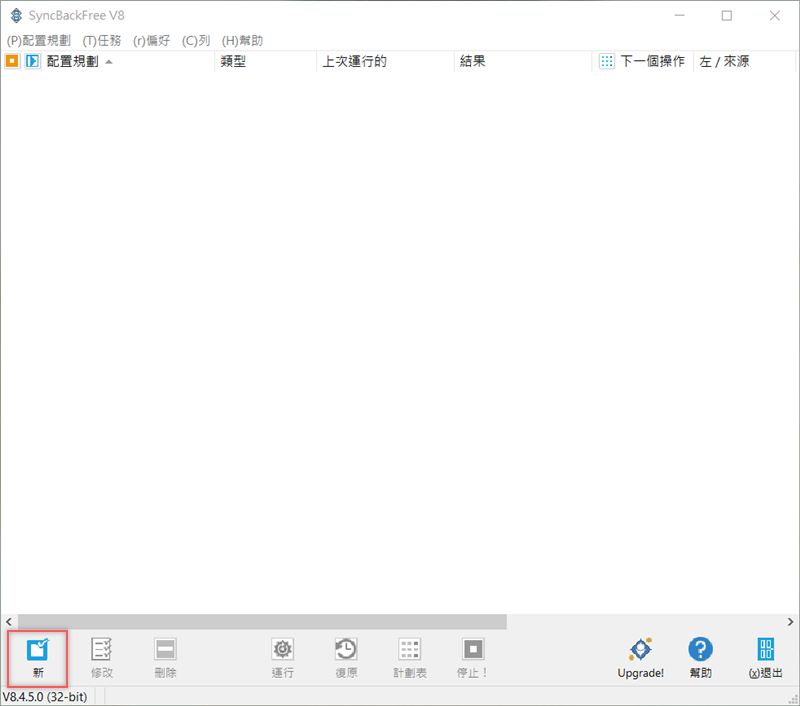
Task: Click the orange square header icon
Action: click(12, 61)
